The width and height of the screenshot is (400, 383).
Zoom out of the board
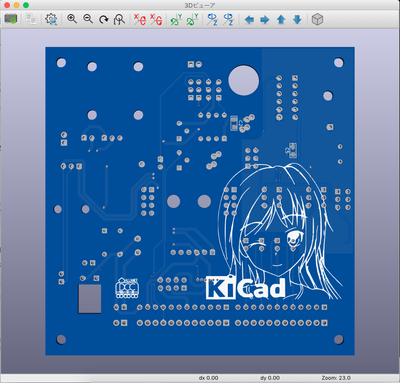tap(88, 19)
